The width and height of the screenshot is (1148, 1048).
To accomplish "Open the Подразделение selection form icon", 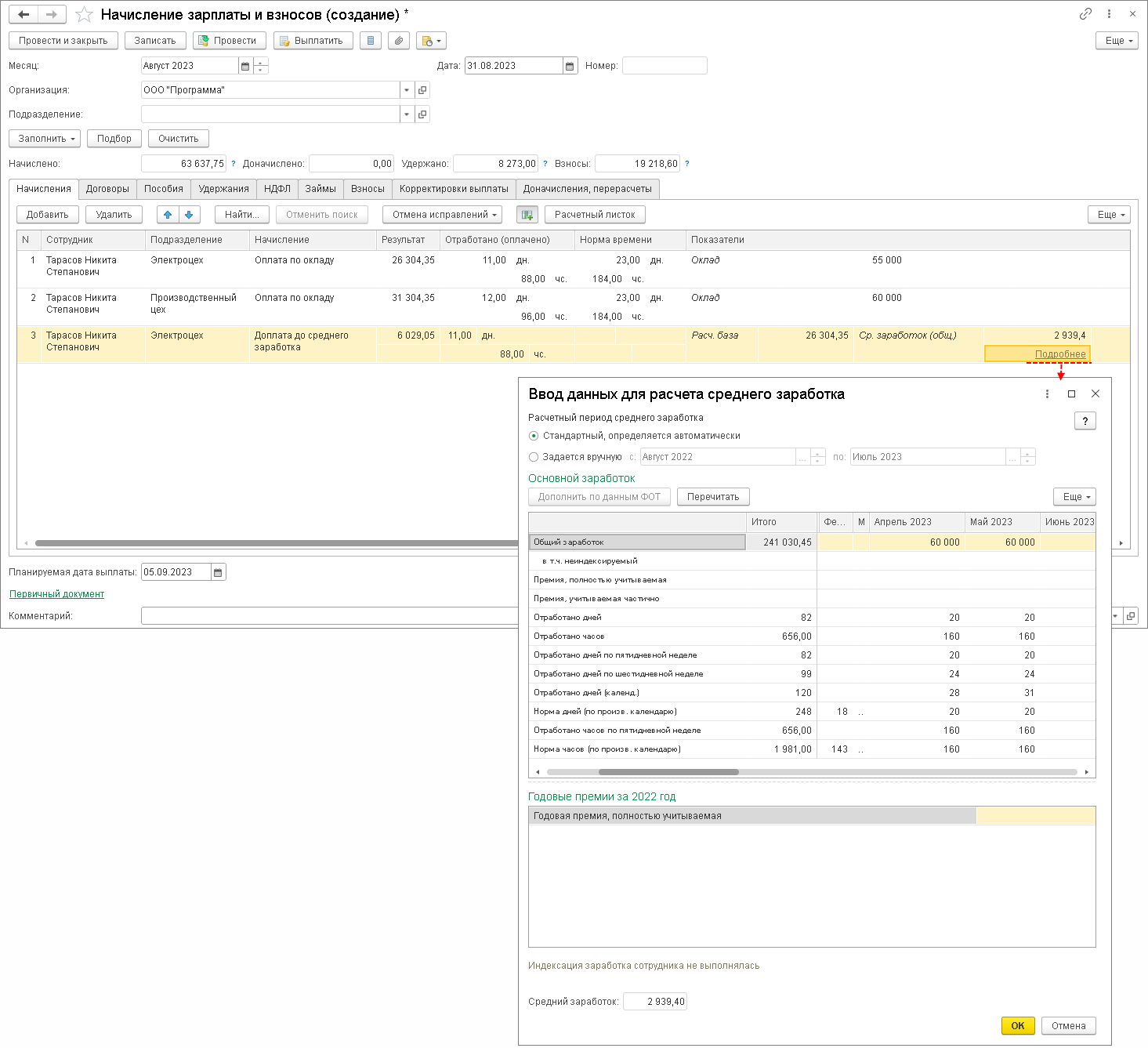I will tap(422, 114).
